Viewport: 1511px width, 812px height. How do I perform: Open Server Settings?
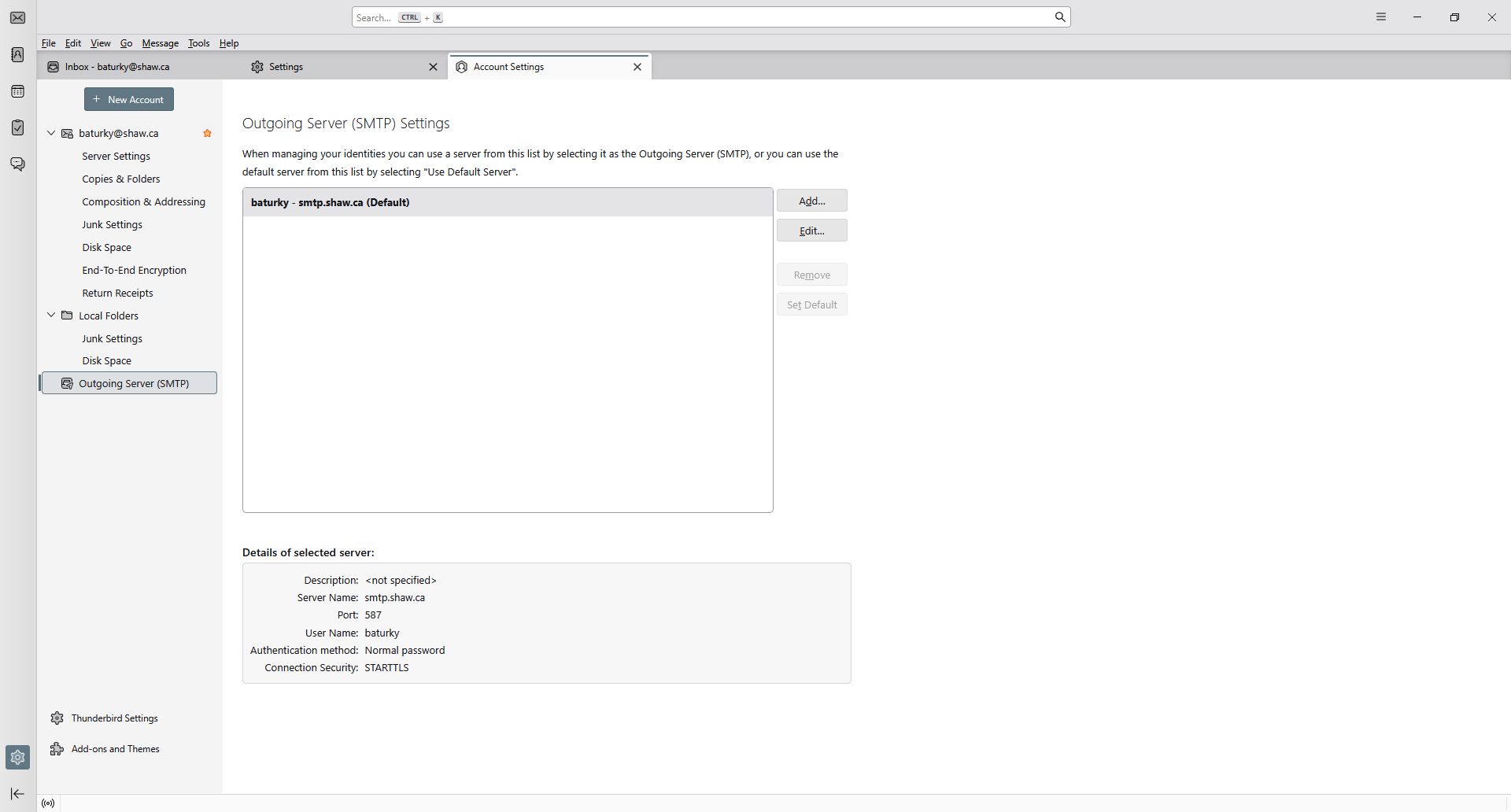tap(116, 157)
